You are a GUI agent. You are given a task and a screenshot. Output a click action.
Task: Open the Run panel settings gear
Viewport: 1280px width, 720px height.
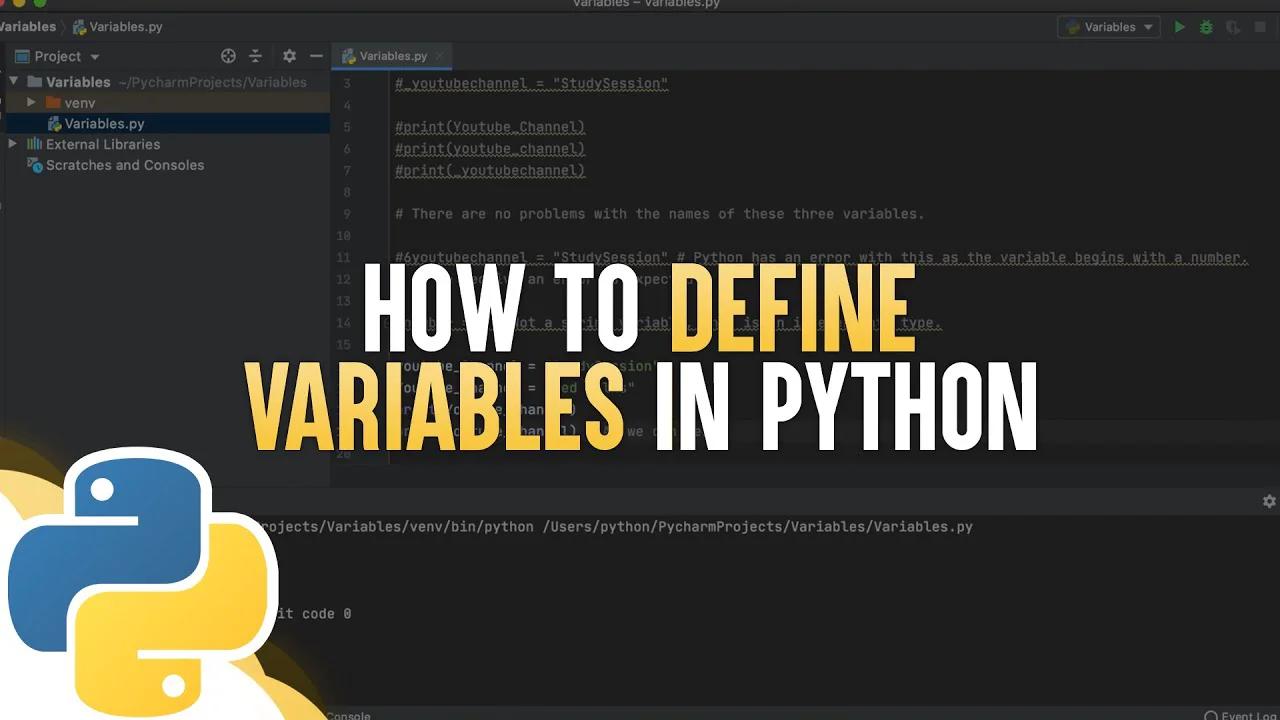point(1269,501)
